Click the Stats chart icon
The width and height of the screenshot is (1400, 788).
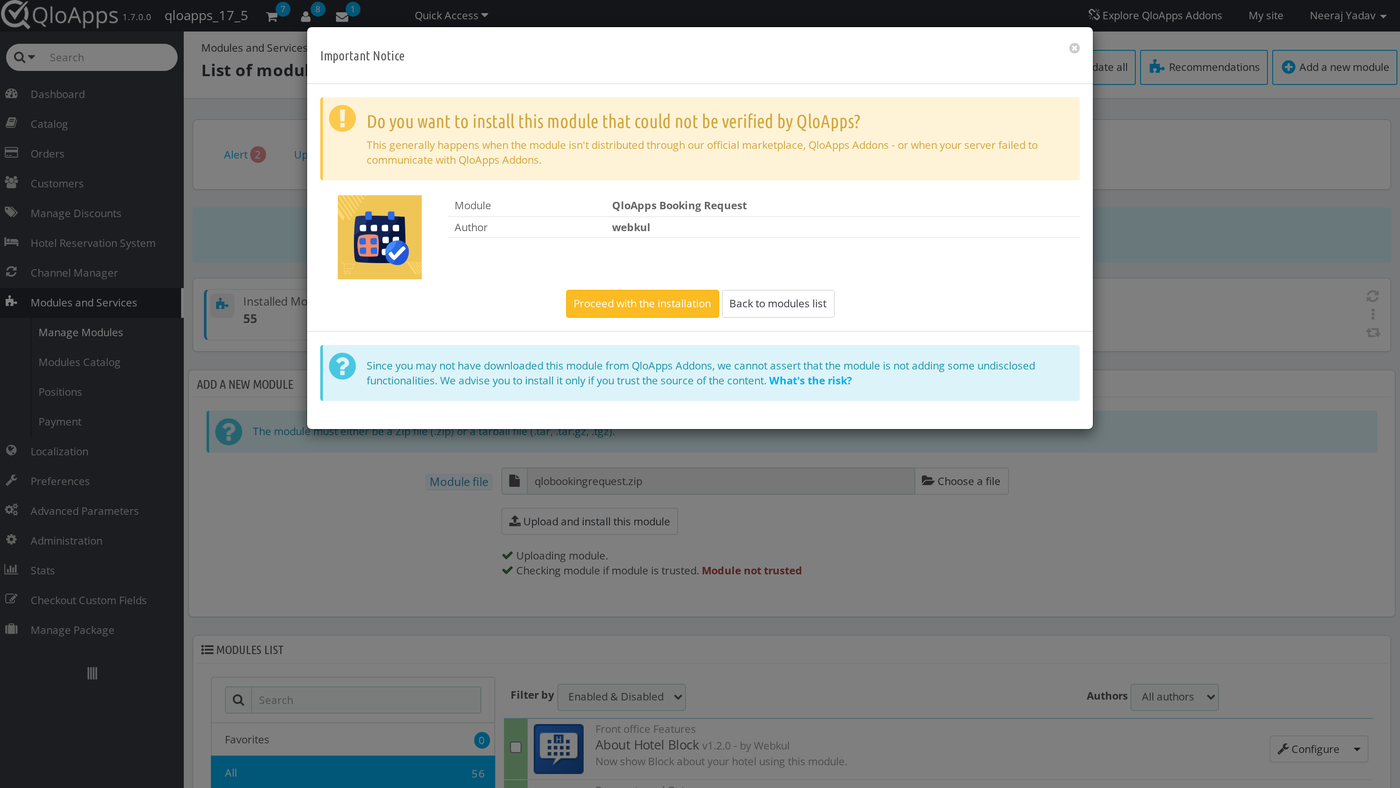(12, 570)
